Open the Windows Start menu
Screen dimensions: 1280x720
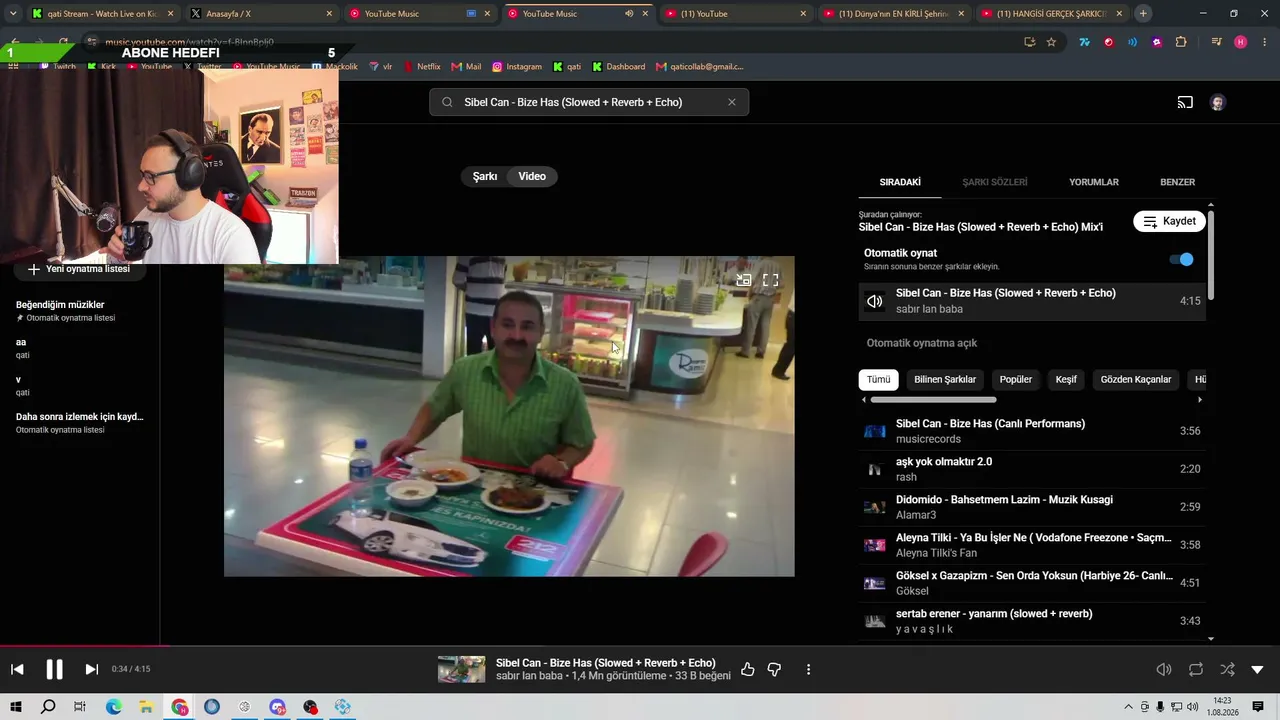pos(16,707)
